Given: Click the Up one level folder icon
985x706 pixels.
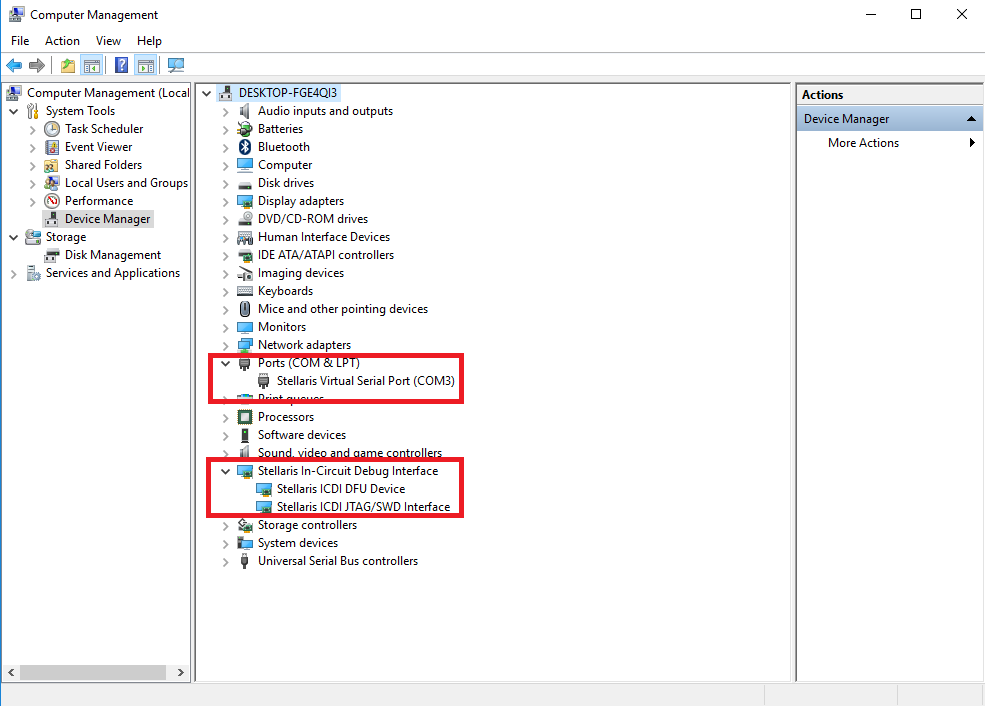Looking at the screenshot, I should [x=68, y=65].
